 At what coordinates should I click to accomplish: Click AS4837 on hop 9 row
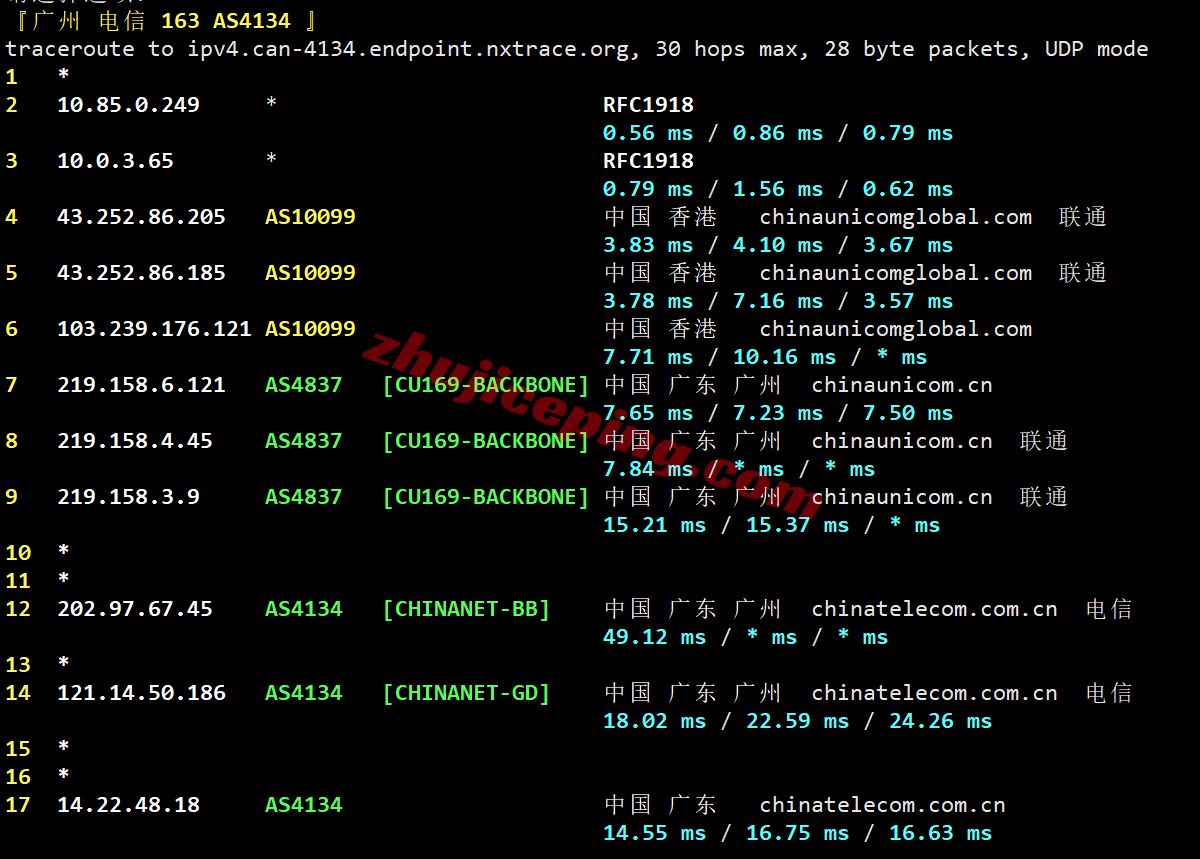click(x=304, y=497)
